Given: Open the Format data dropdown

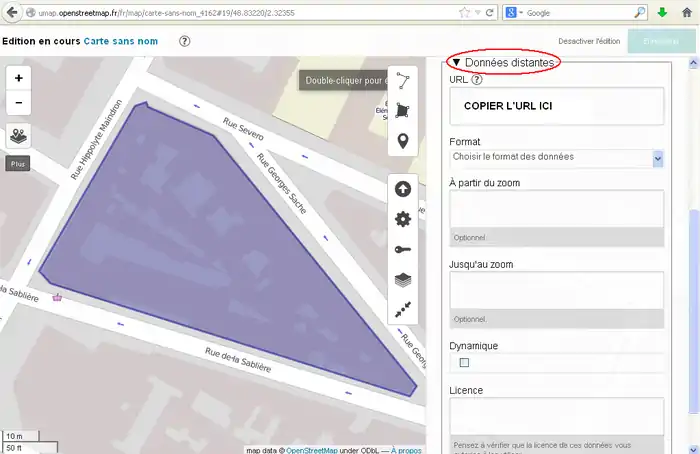Looking at the screenshot, I should 556,157.
